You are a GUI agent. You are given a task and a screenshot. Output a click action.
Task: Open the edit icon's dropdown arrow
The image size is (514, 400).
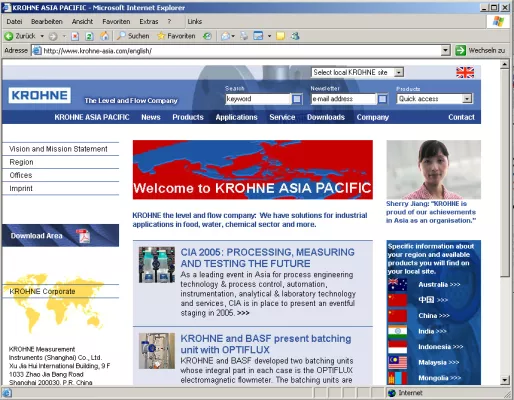269,36
